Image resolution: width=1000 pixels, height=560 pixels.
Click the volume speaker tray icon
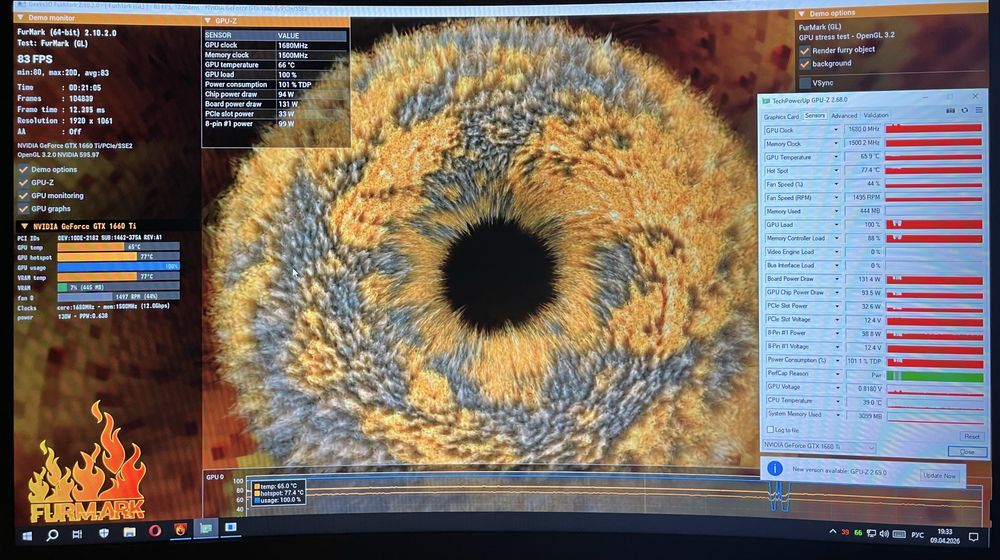(x=884, y=533)
